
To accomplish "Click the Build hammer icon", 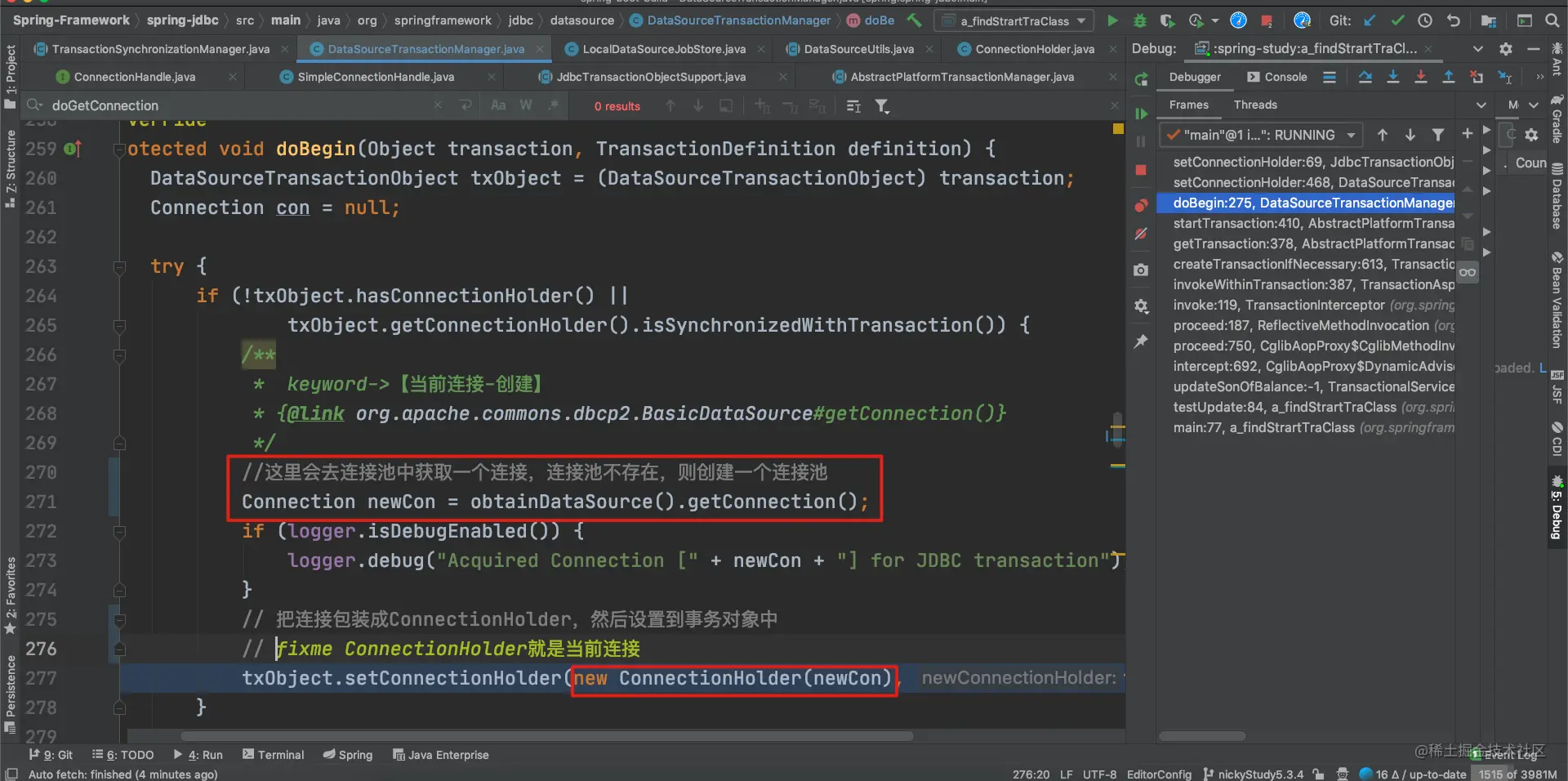I will coord(914,20).
